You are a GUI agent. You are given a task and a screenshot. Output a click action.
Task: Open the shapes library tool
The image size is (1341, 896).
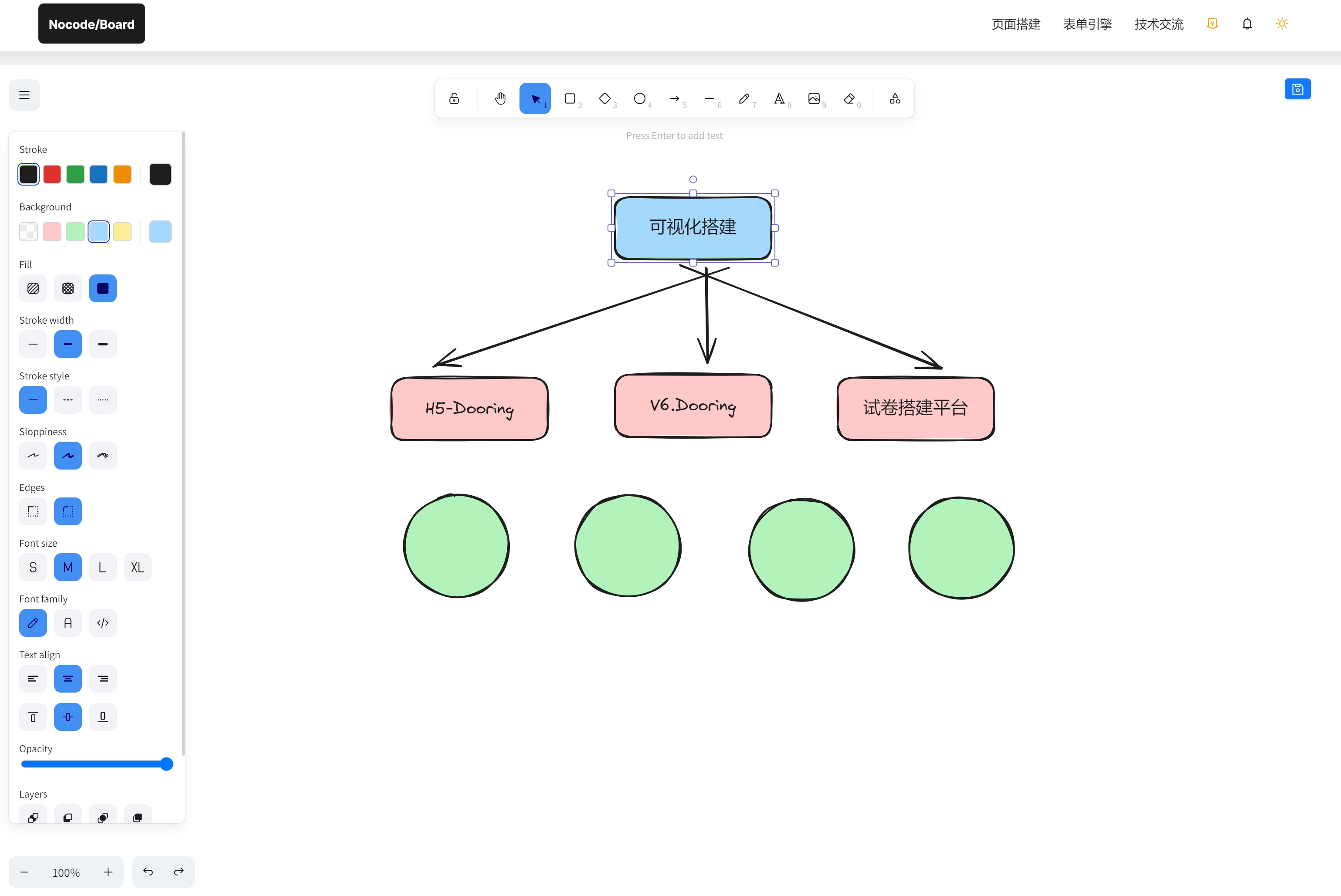(x=895, y=99)
